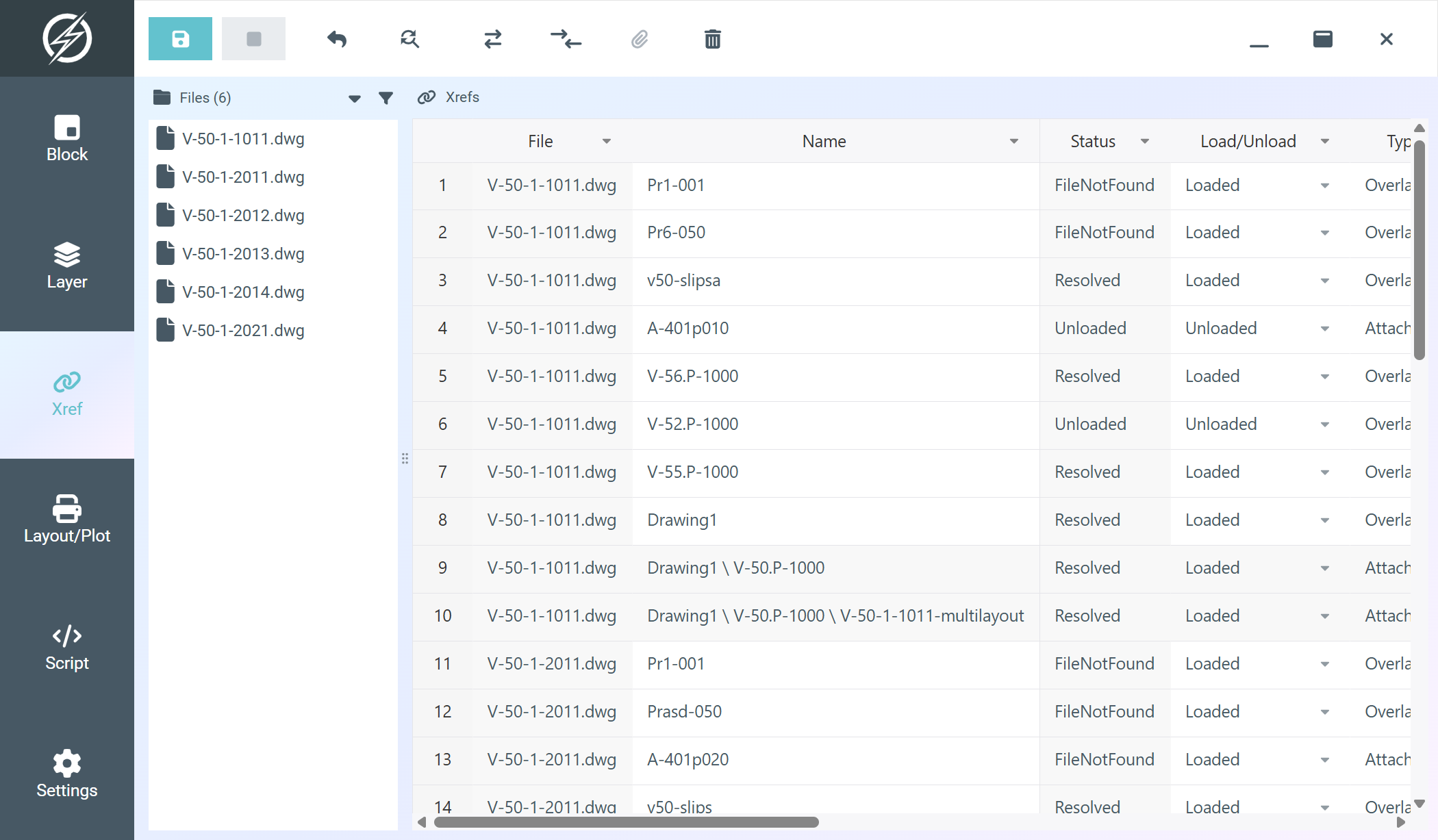Viewport: 1438px width, 840px height.
Task: Click the panel splitter grip handle
Action: pos(405,459)
